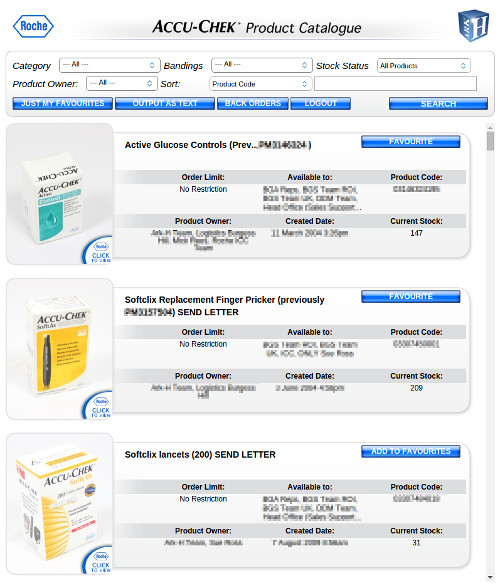Open the Bandings dropdown
The image size is (500, 588).
pos(262,65)
